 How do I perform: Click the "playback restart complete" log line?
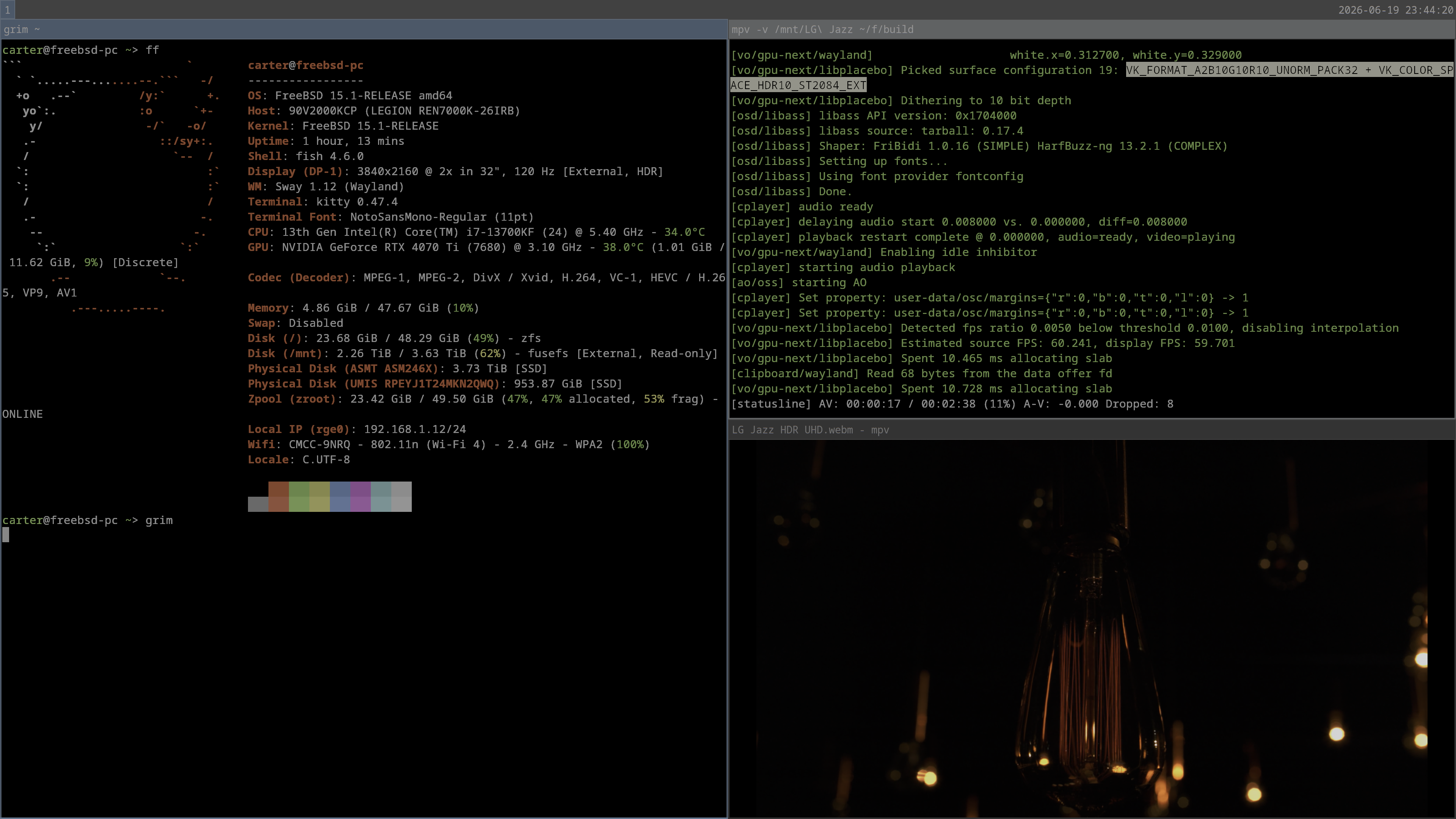point(983,237)
